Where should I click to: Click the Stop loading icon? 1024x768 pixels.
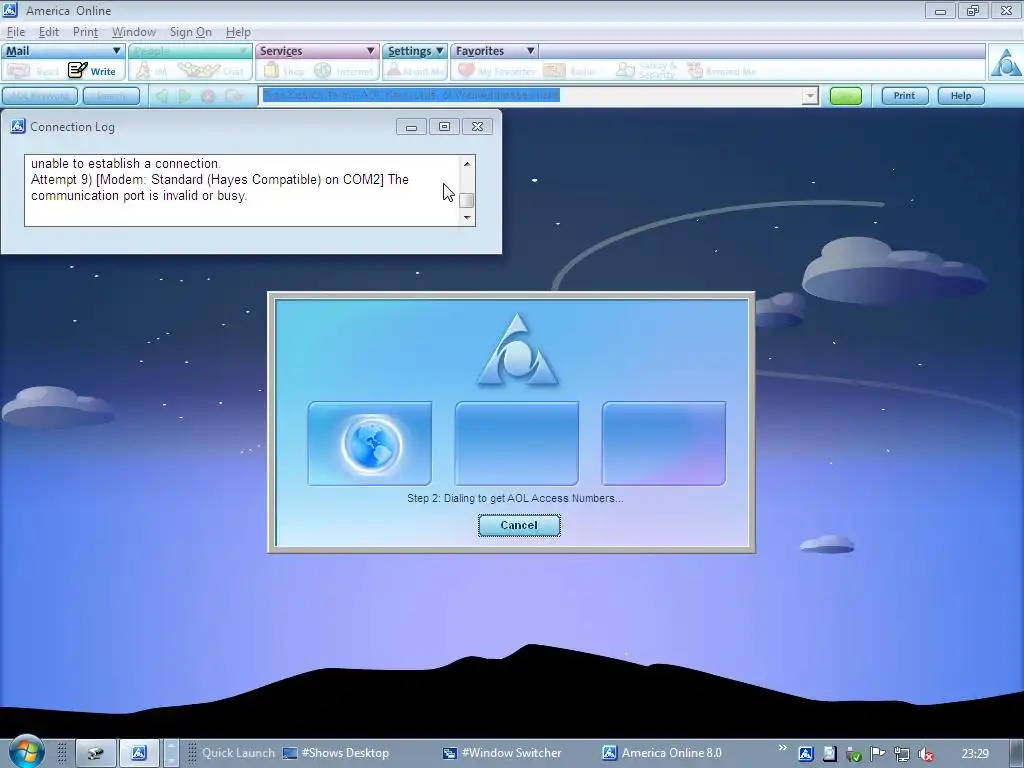[x=208, y=97]
